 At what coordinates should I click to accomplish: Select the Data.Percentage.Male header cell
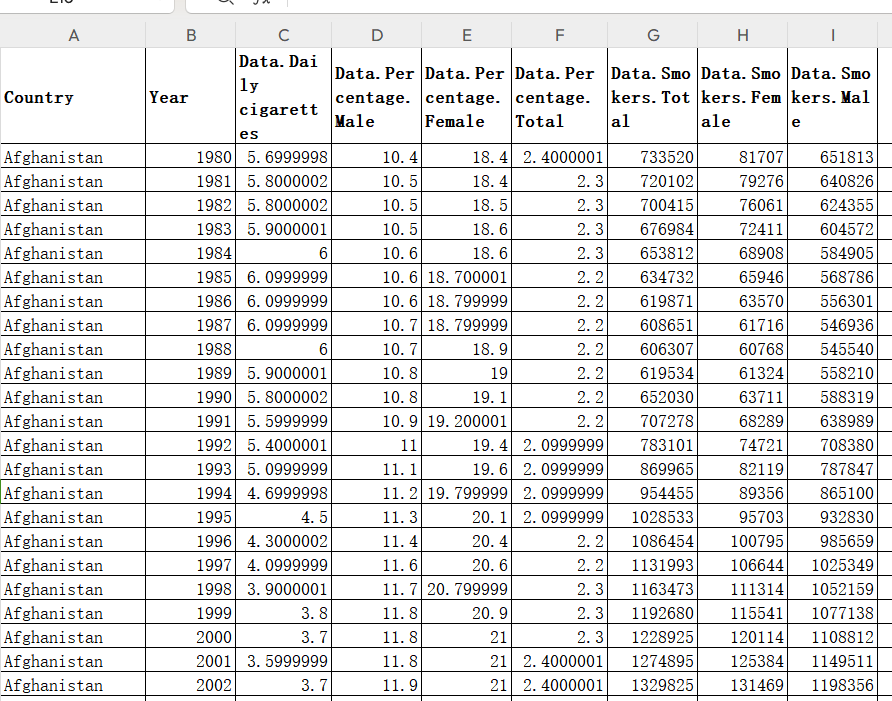click(377, 96)
